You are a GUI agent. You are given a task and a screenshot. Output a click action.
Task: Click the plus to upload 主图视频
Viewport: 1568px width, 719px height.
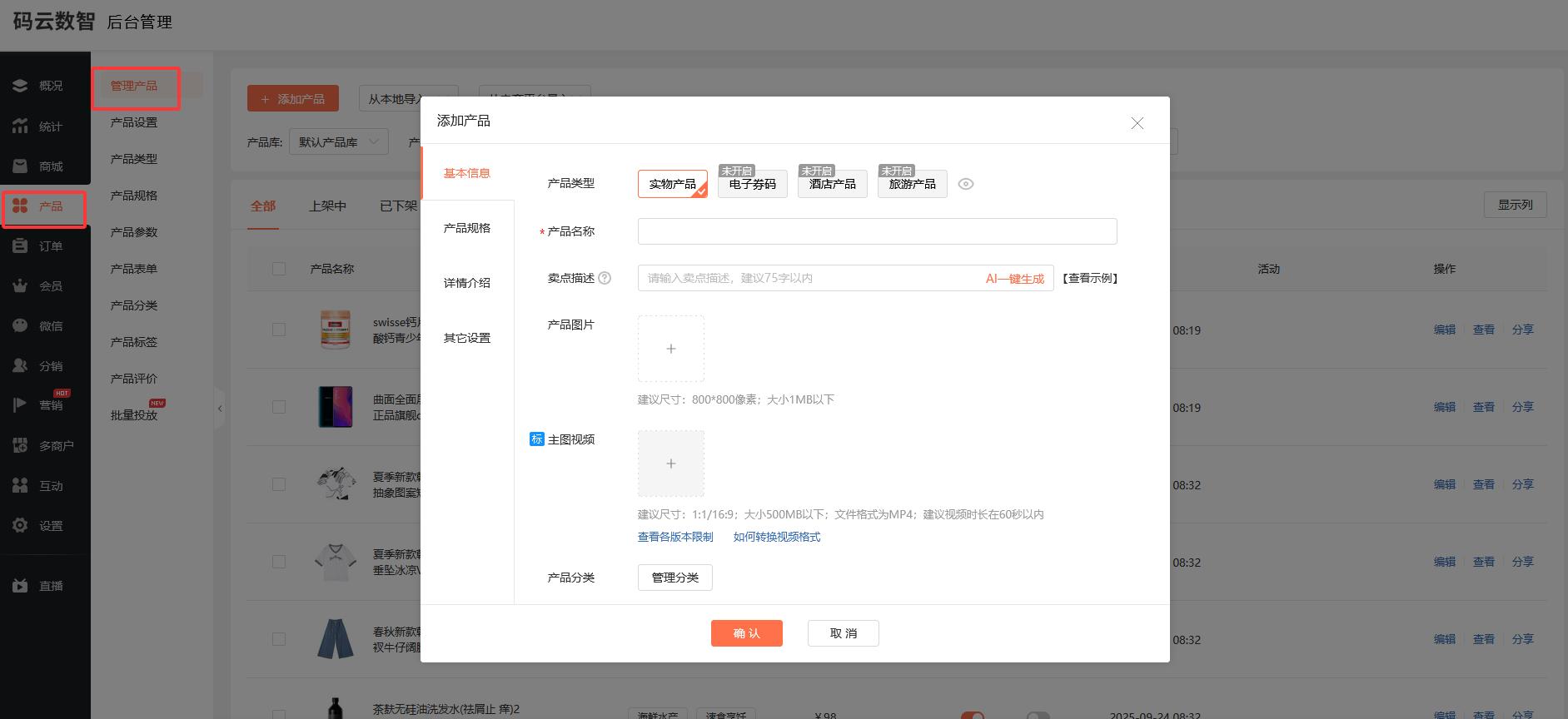point(671,464)
